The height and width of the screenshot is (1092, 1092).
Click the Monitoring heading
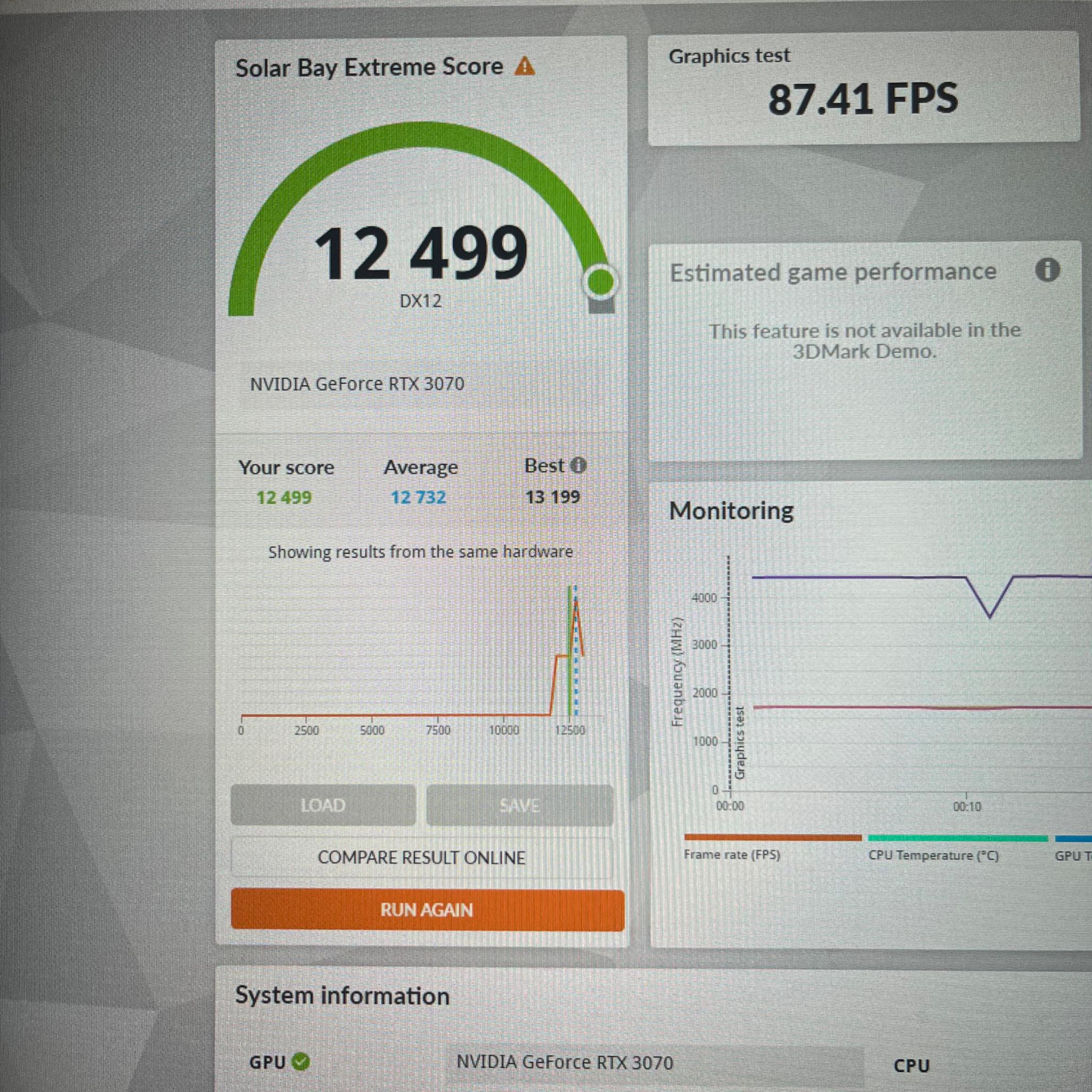click(732, 510)
